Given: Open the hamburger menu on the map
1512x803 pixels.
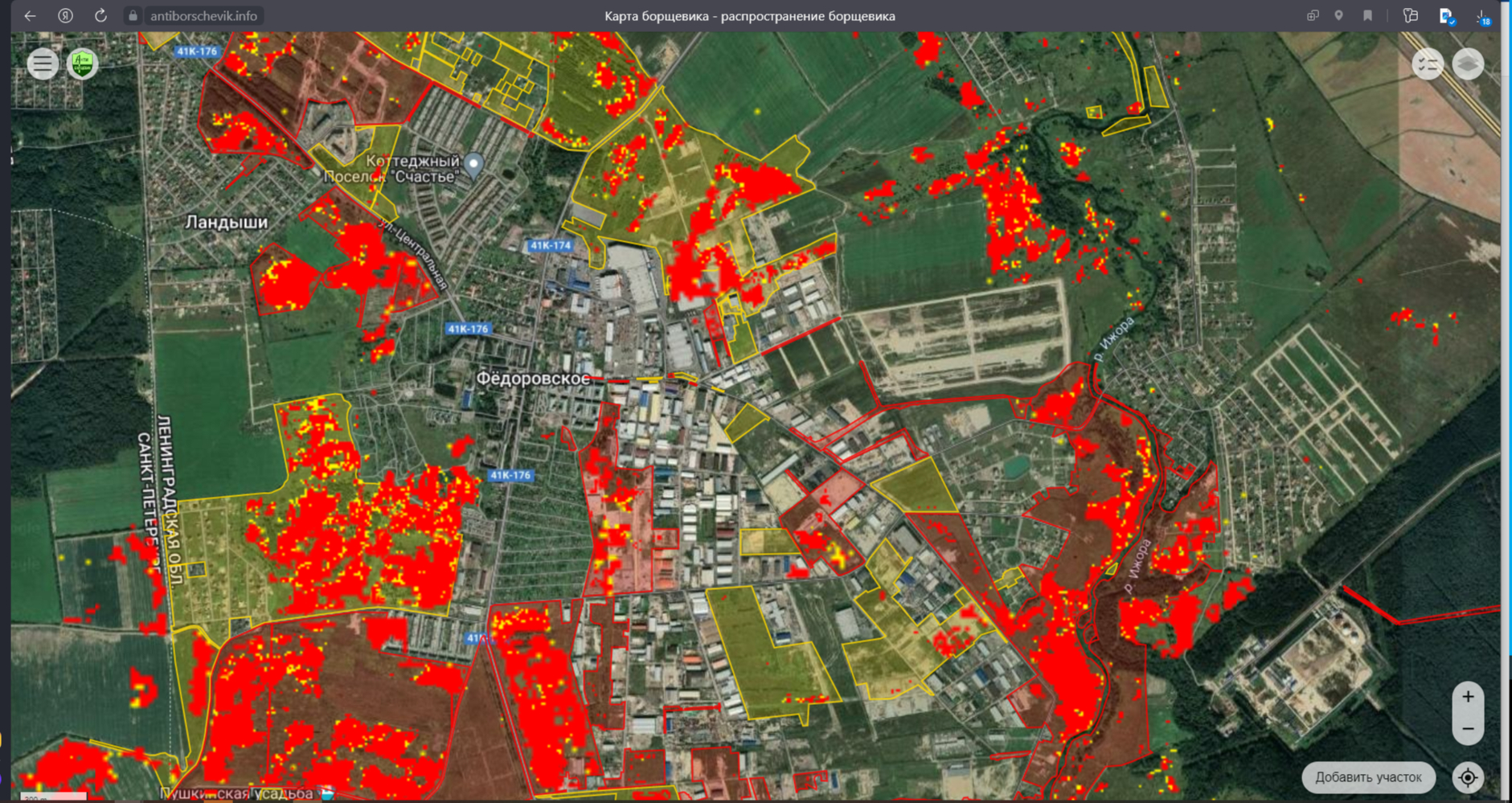Looking at the screenshot, I should click(43, 64).
